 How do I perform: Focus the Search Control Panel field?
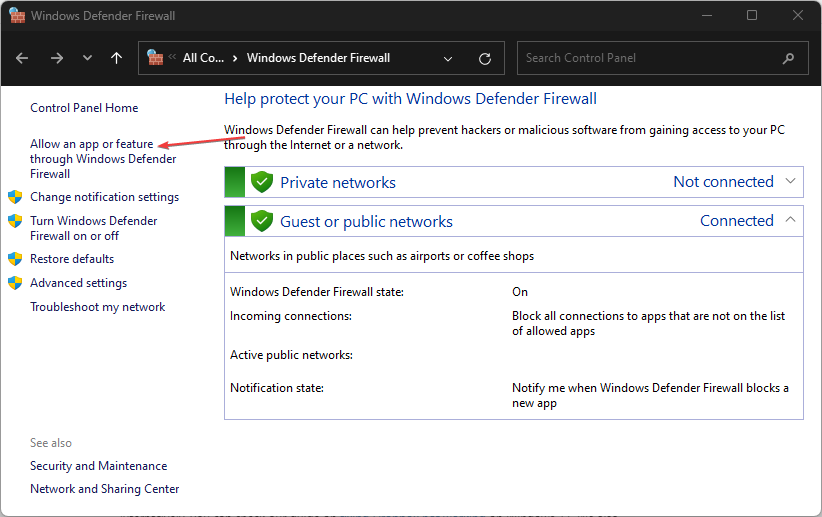(x=663, y=58)
